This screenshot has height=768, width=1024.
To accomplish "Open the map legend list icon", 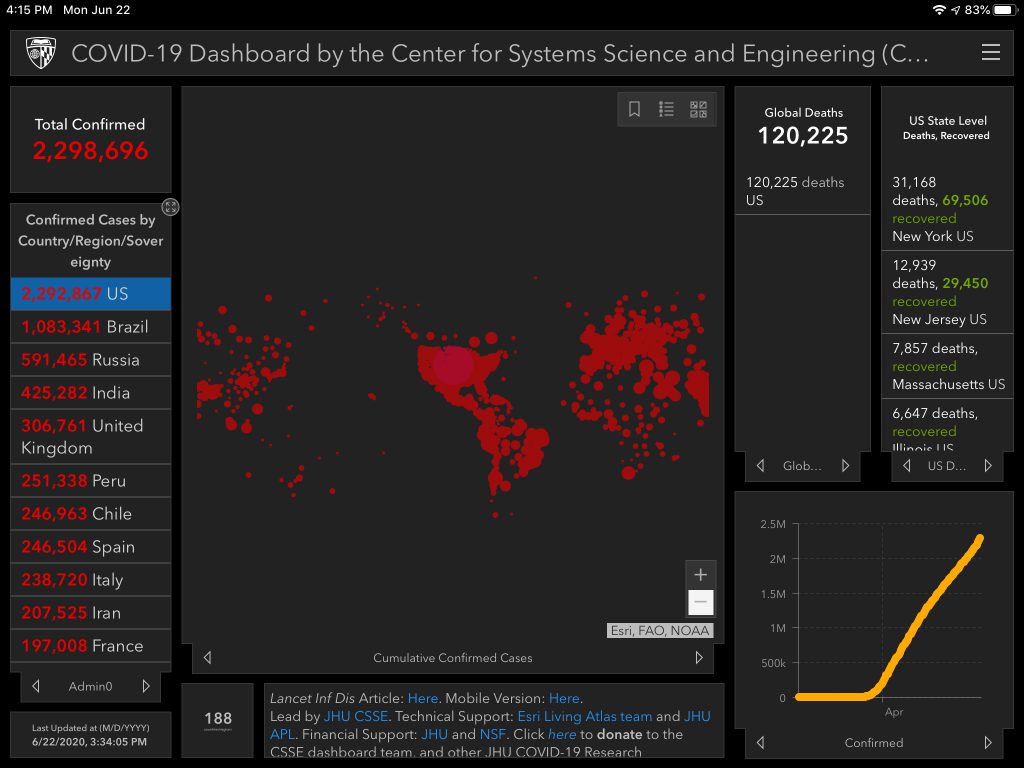I will pyautogui.click(x=666, y=110).
